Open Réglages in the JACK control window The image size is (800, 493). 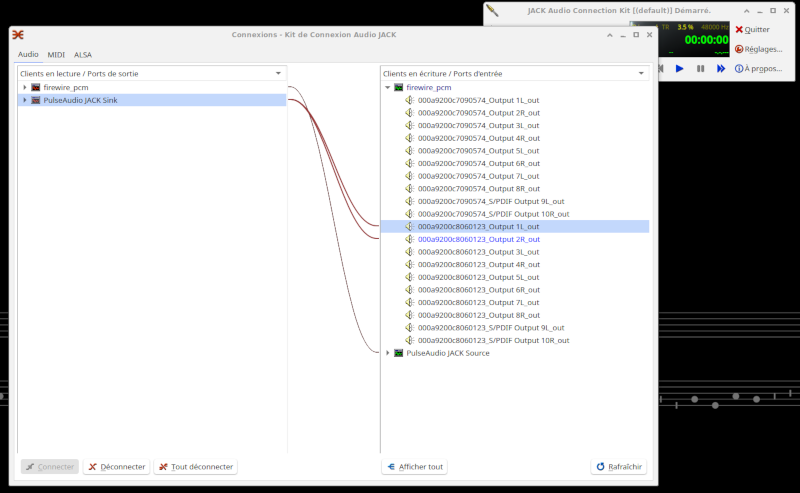tap(759, 49)
